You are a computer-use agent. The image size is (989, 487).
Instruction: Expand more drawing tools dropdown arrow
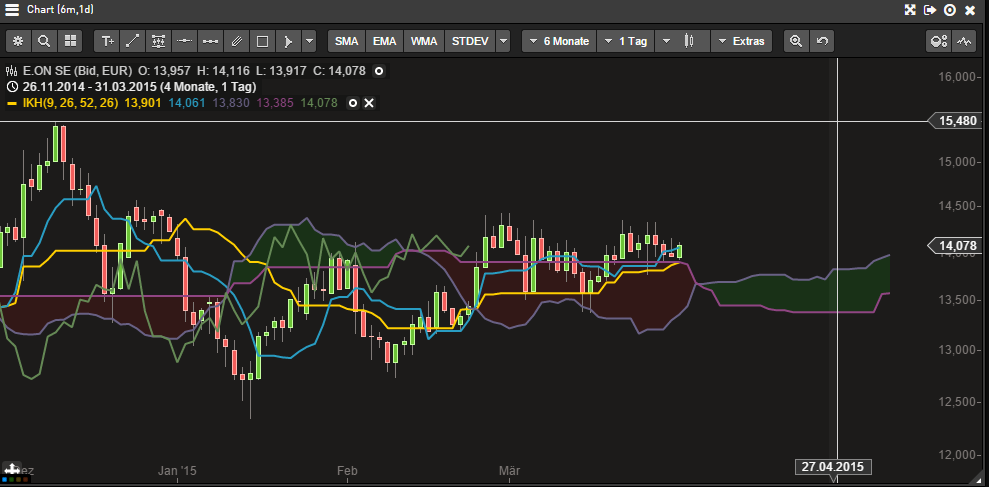tap(309, 42)
